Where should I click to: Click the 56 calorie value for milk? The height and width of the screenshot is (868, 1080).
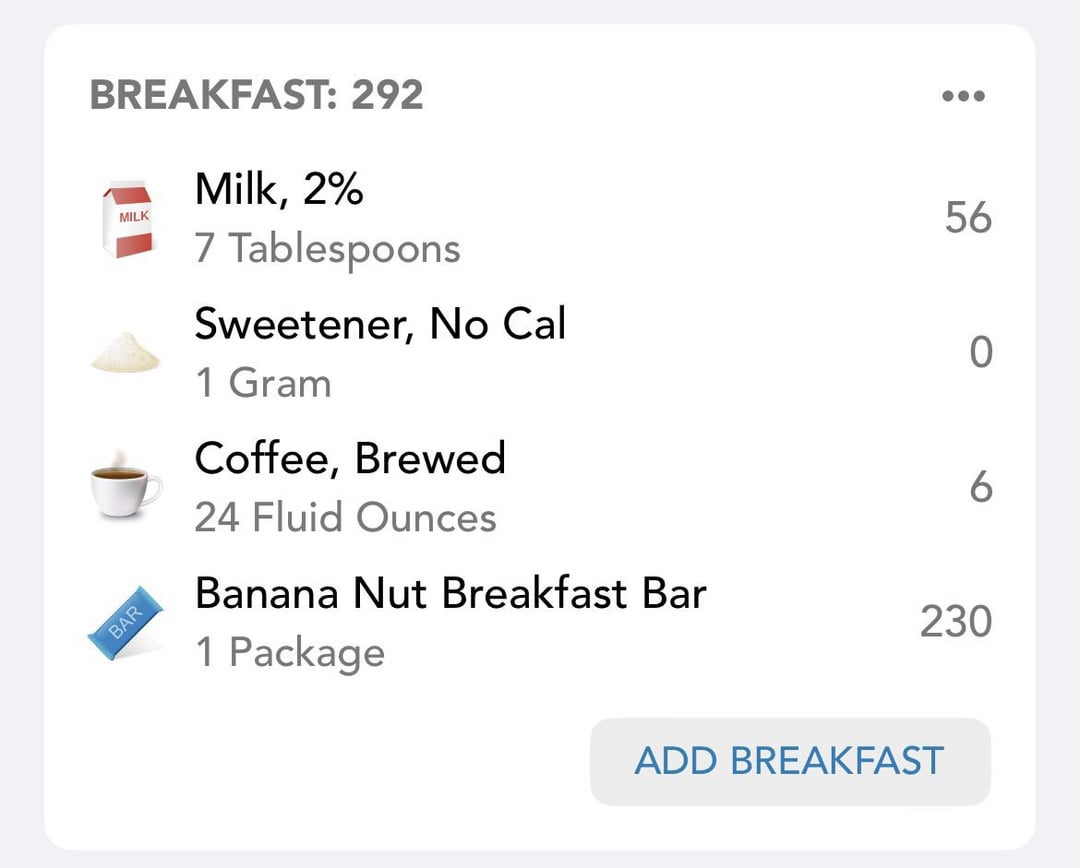968,218
